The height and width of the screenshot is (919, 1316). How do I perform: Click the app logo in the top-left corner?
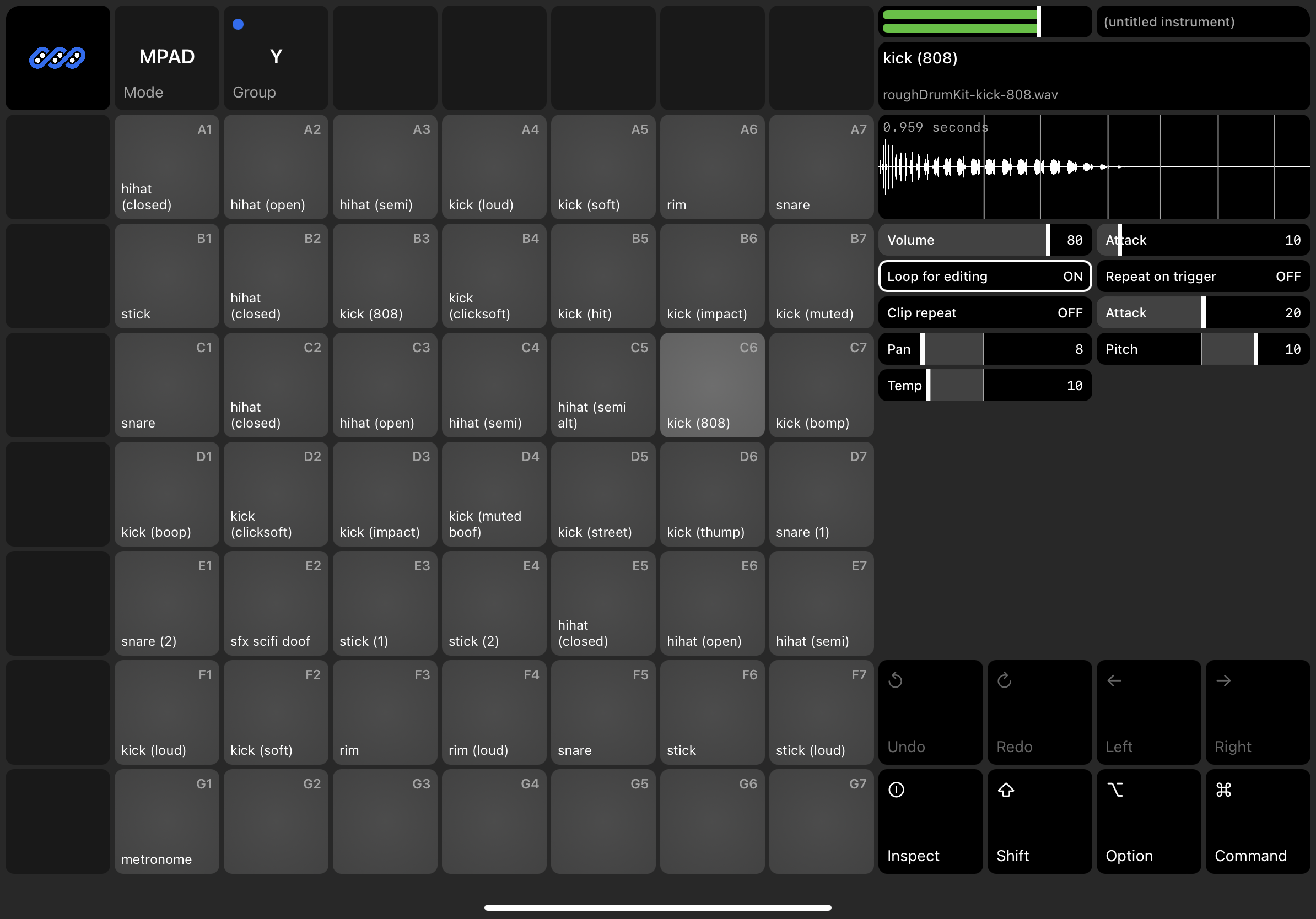pyautogui.click(x=57, y=57)
